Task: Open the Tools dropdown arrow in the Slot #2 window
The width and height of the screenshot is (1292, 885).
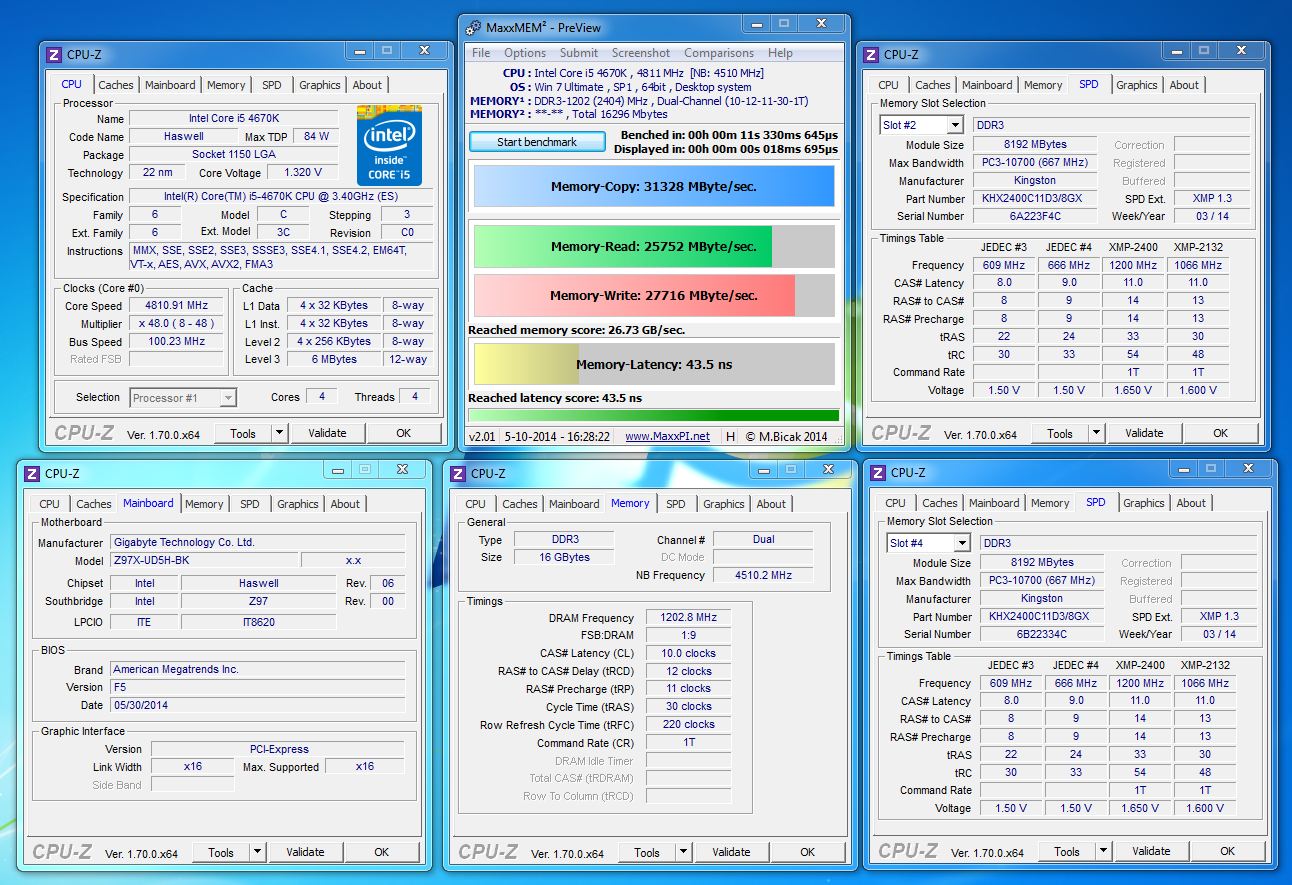Action: point(1096,433)
